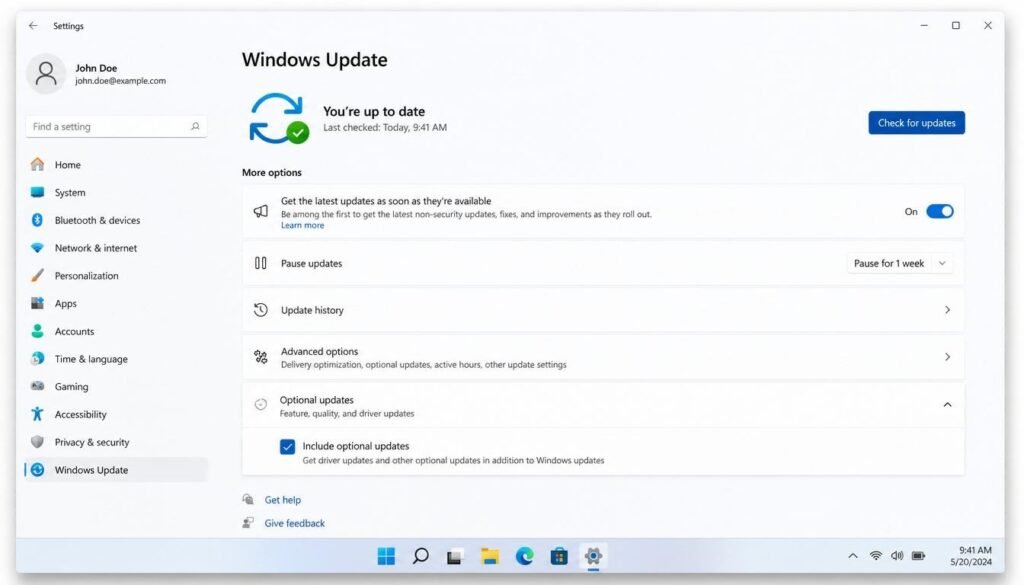
Task: Click the volume speaker tray icon
Action: pyautogui.click(x=897, y=556)
